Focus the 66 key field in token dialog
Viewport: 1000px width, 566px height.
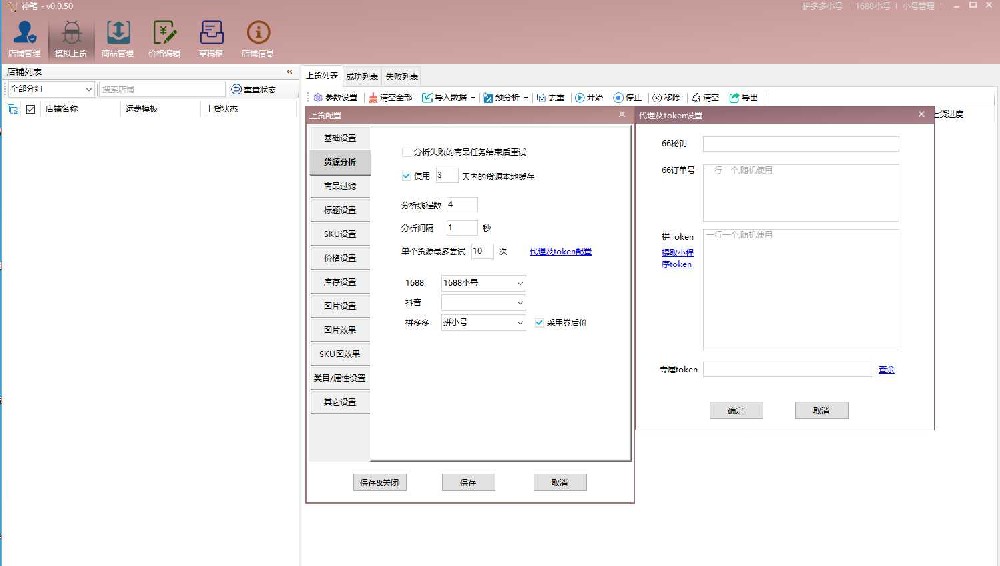[x=801, y=144]
